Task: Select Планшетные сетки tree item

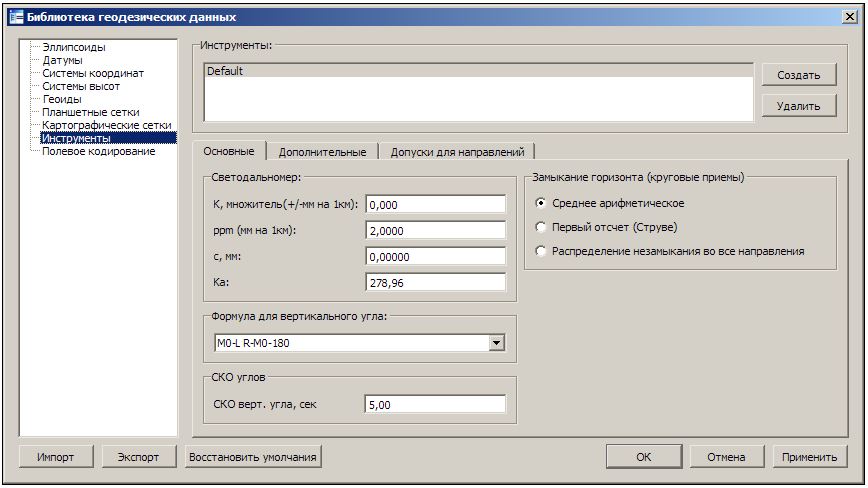Action: point(91,112)
